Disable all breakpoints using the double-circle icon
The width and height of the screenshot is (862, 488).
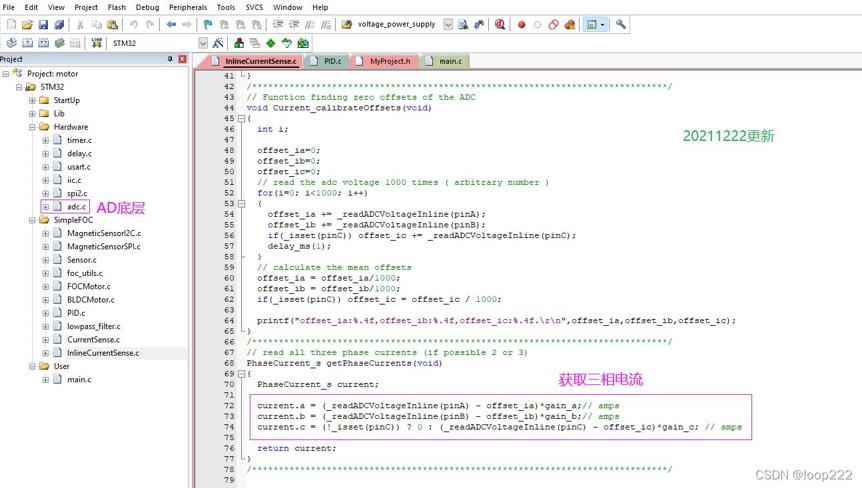[x=554, y=24]
